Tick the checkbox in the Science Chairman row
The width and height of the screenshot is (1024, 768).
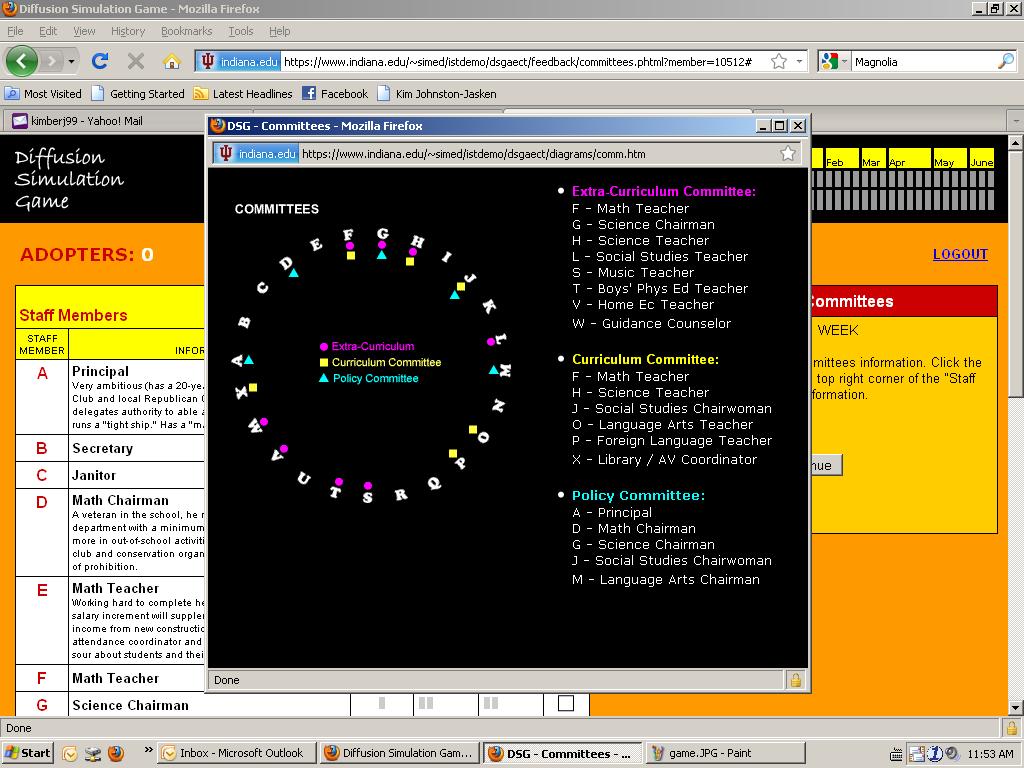pos(566,704)
